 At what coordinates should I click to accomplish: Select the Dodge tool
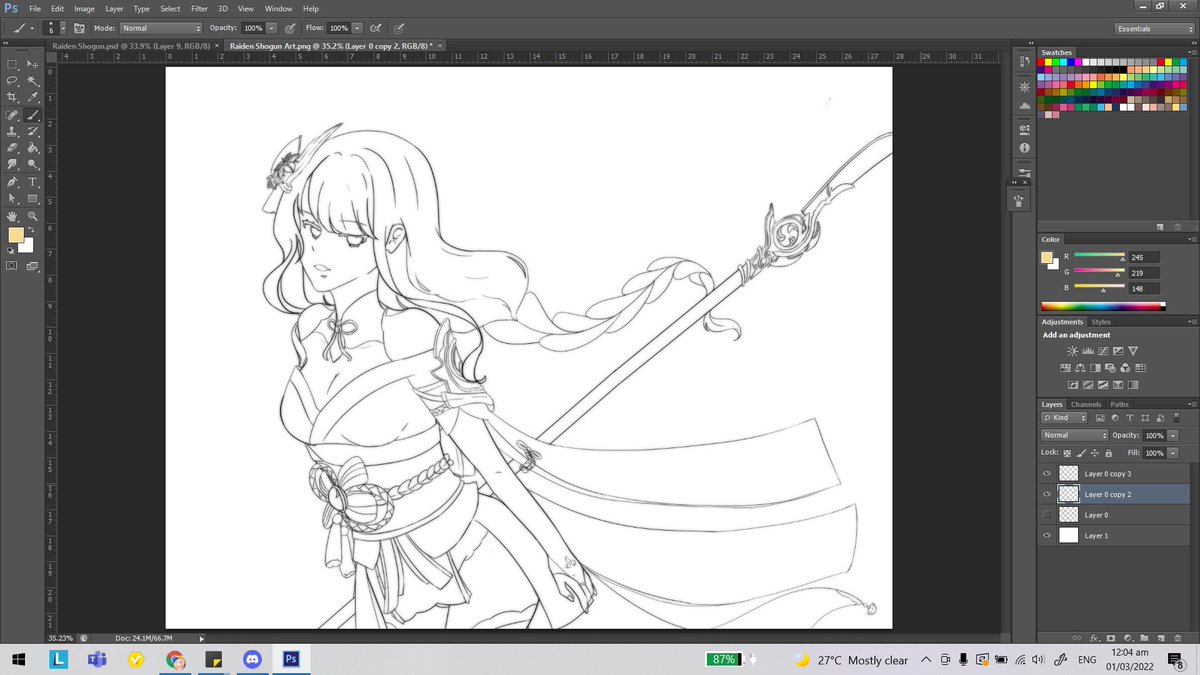(x=33, y=164)
